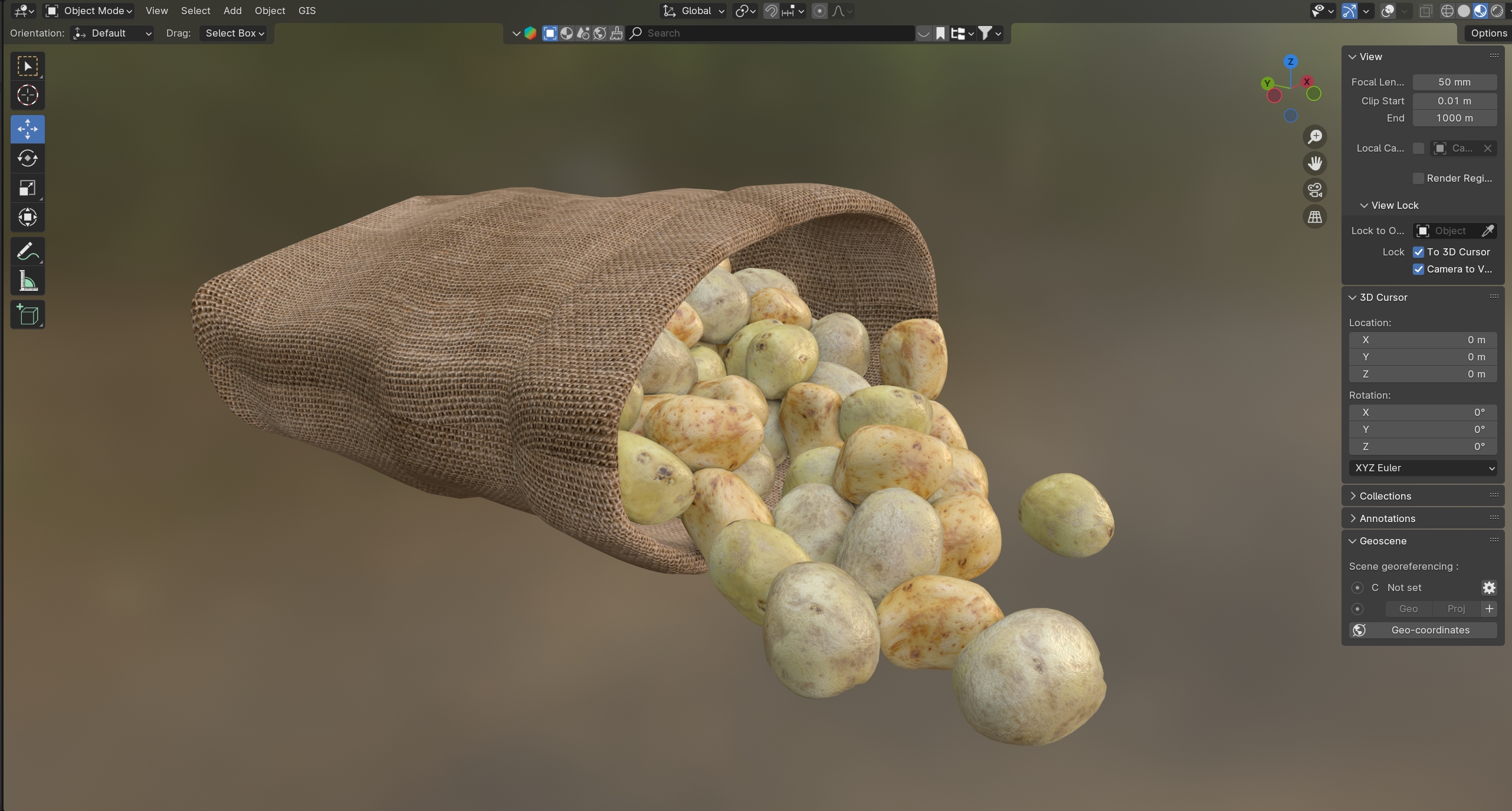Click the Focal Length 50 mm field
This screenshot has height=811, width=1512.
tap(1454, 82)
